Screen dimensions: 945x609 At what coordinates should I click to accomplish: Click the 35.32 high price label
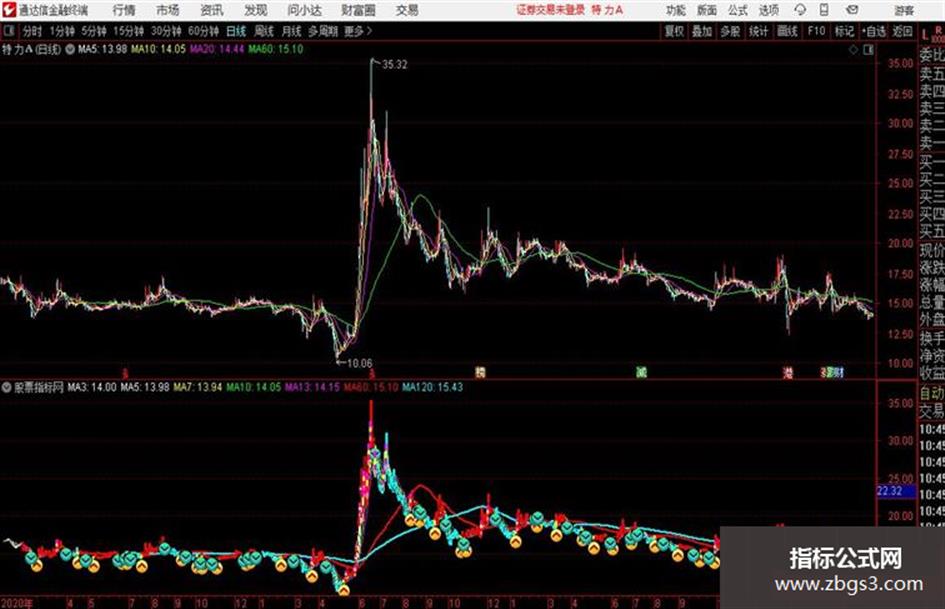394,65
